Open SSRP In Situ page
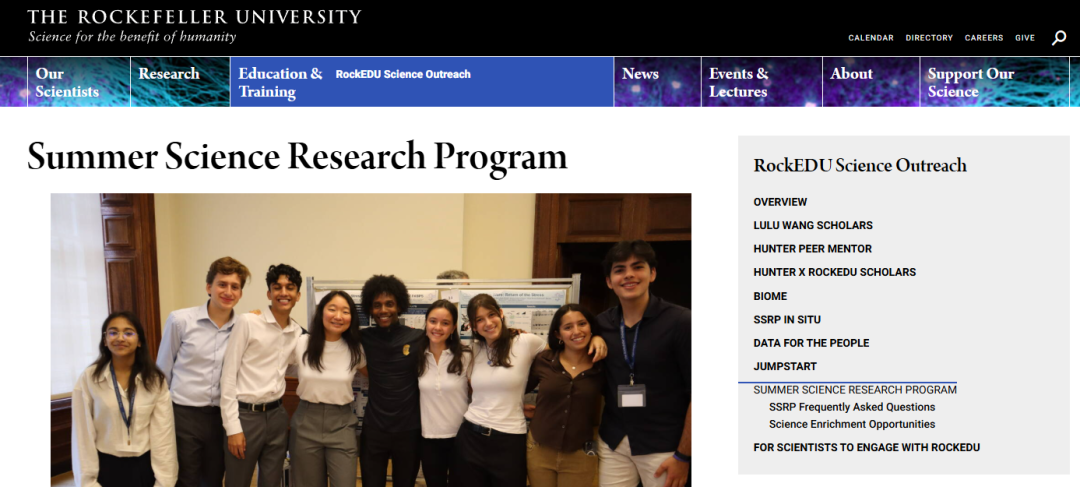1080x487 pixels. tap(787, 320)
